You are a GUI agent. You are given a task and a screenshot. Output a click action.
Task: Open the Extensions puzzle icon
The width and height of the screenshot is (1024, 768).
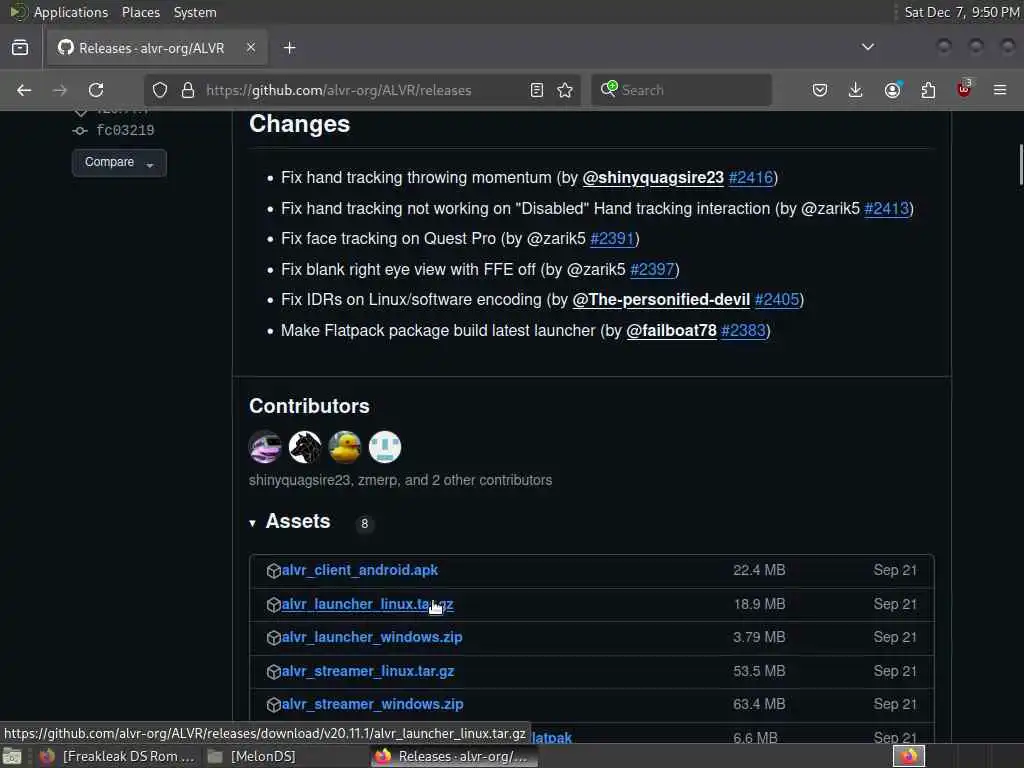click(928, 90)
